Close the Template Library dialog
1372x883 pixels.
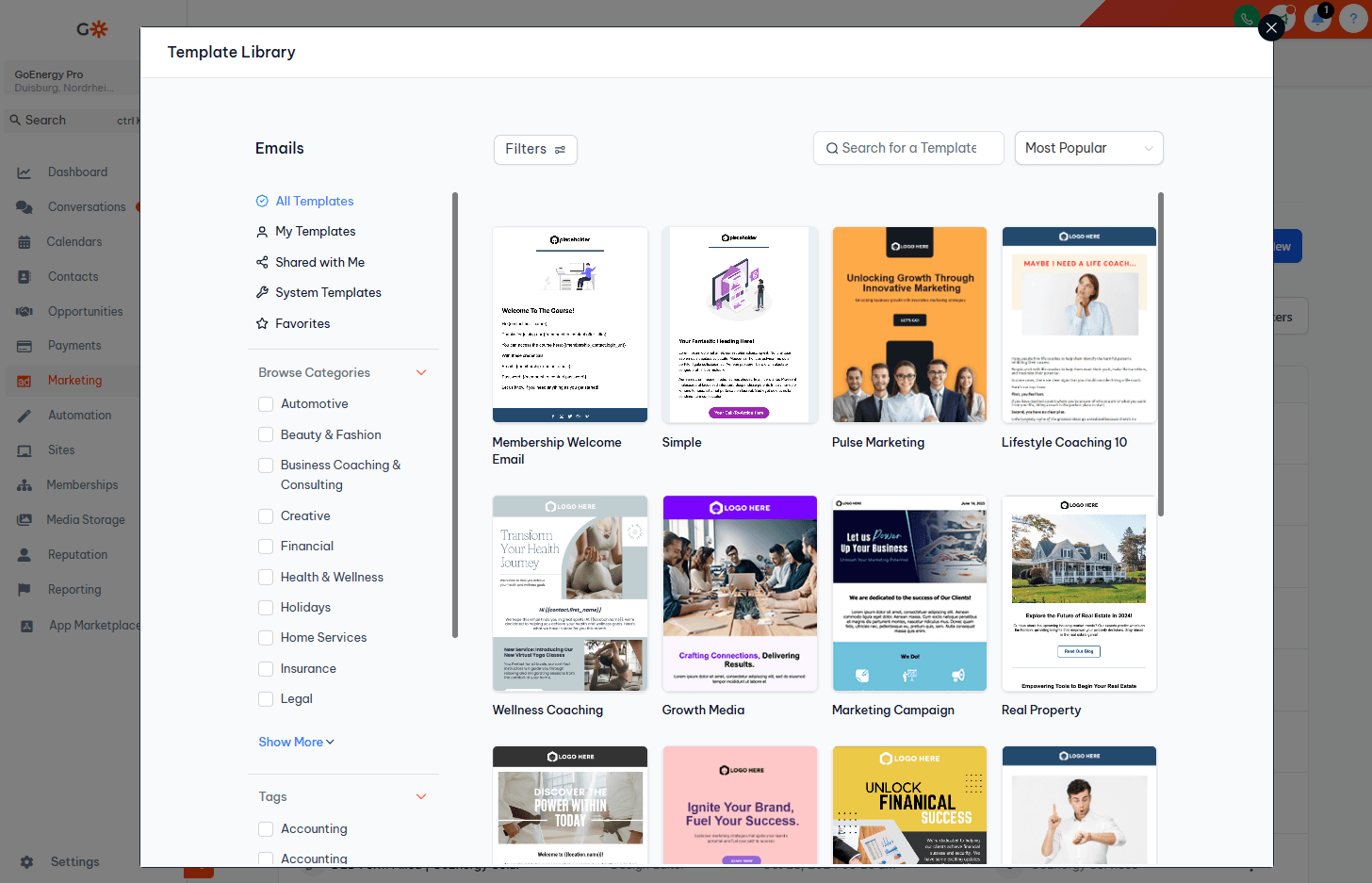click(1271, 27)
